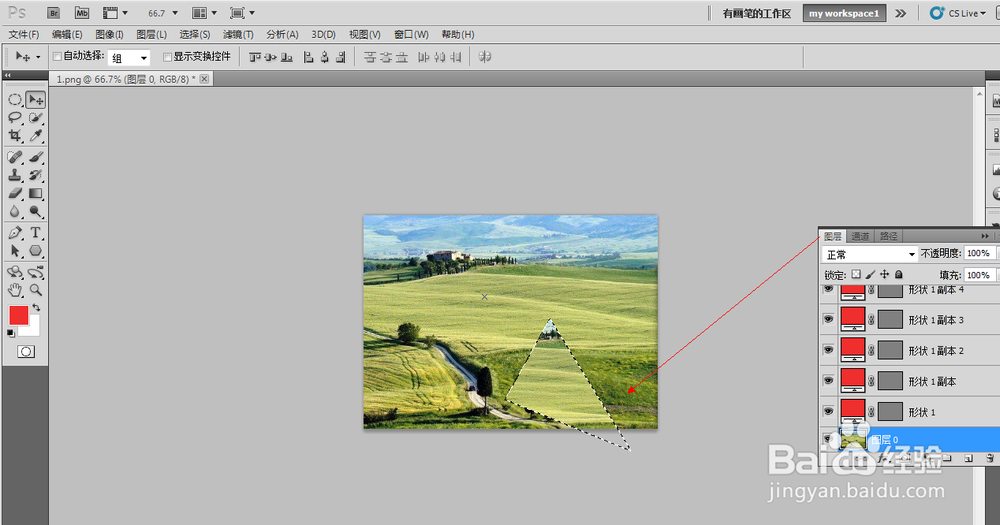Toggle lock transparent pixels
Image resolution: width=1000 pixels, height=525 pixels.
coord(856,274)
